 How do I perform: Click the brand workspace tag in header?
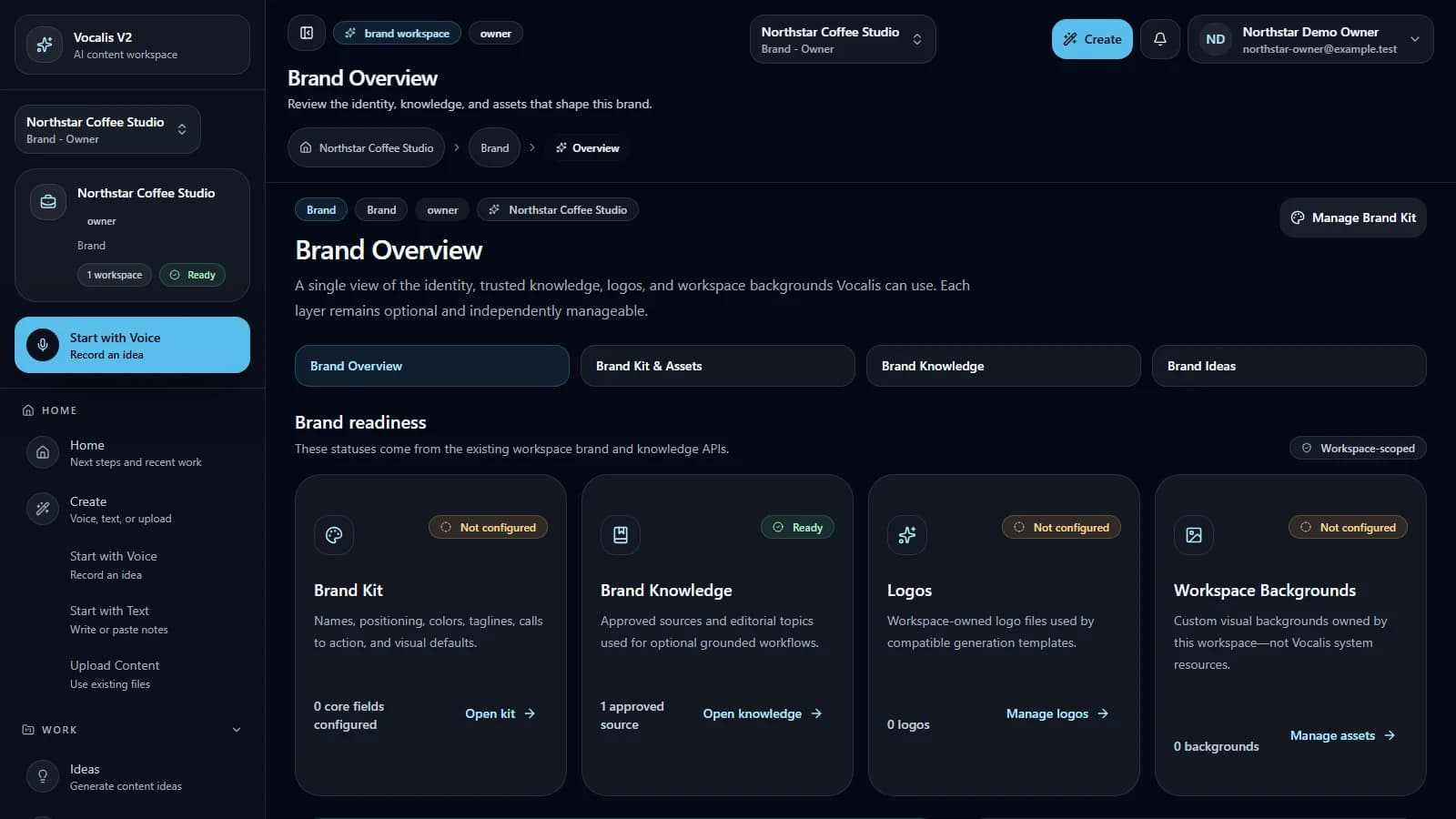(x=397, y=33)
